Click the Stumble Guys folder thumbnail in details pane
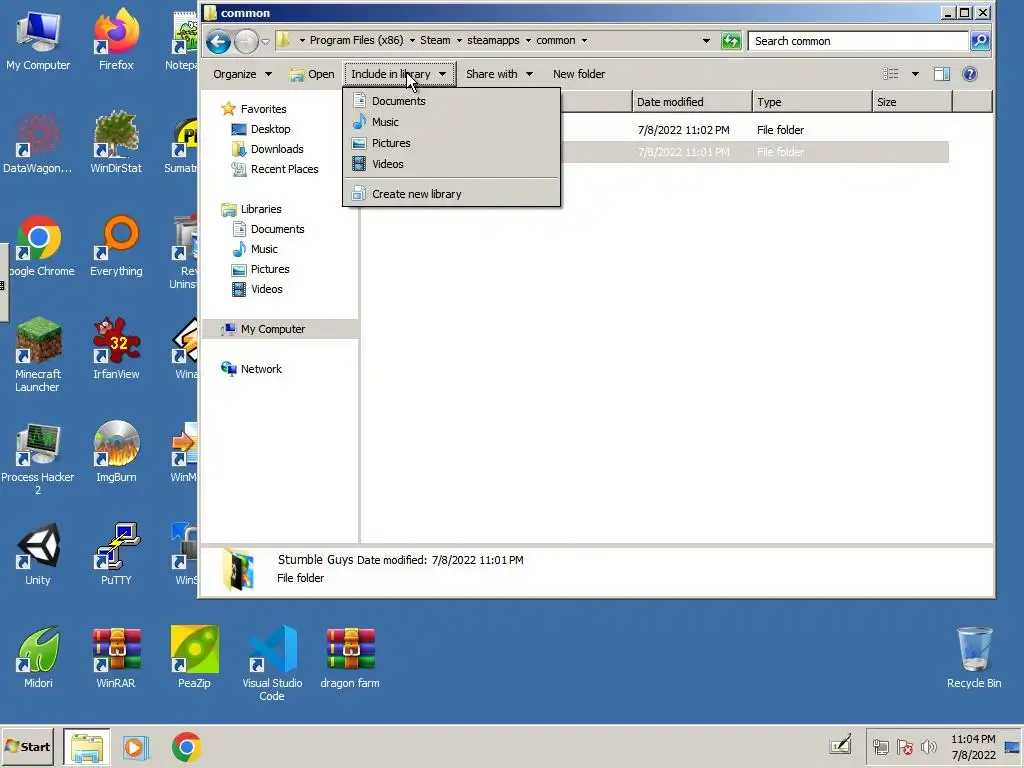 click(238, 569)
